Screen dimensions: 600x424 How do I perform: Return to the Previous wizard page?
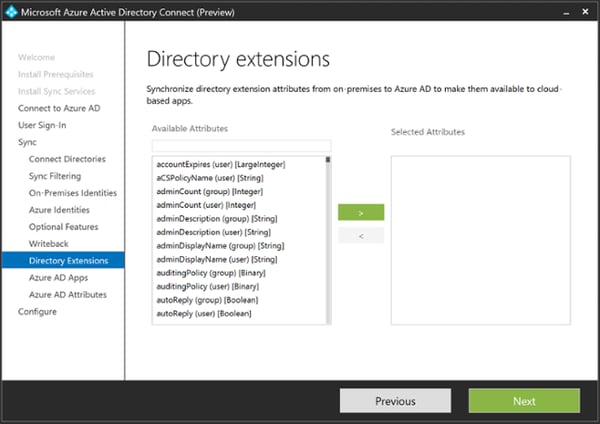pos(395,401)
